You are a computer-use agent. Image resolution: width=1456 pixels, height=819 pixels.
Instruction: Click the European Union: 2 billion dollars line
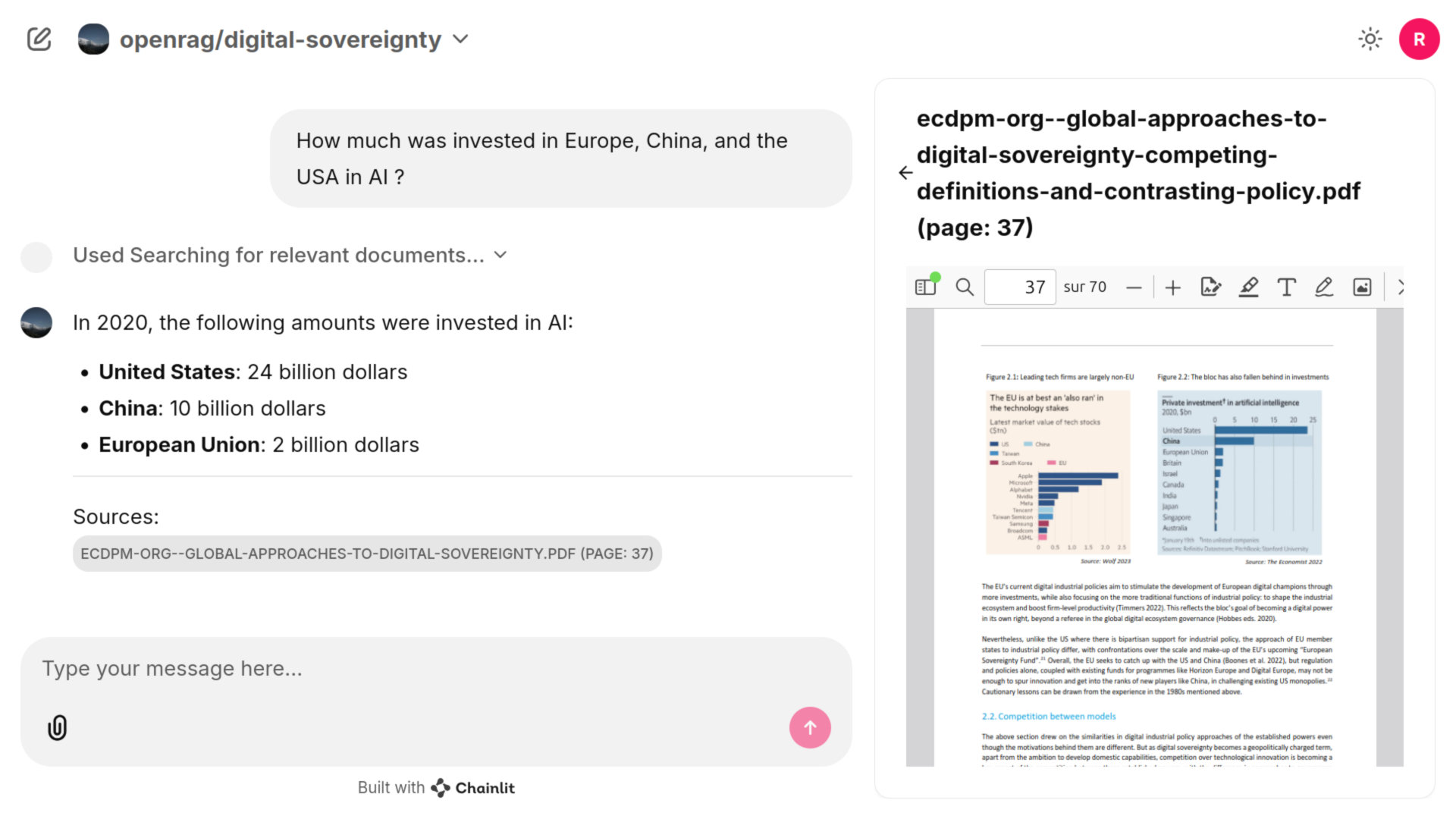coord(259,445)
